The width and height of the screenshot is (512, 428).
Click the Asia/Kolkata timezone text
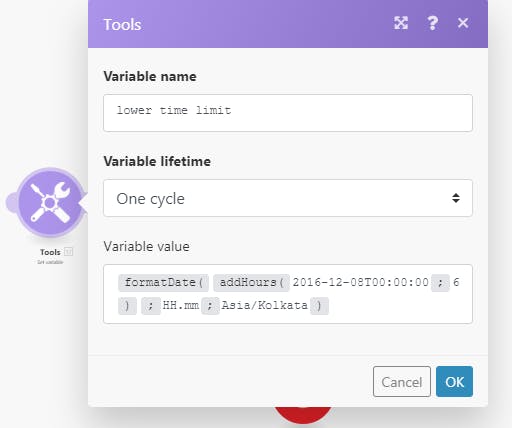click(265, 305)
